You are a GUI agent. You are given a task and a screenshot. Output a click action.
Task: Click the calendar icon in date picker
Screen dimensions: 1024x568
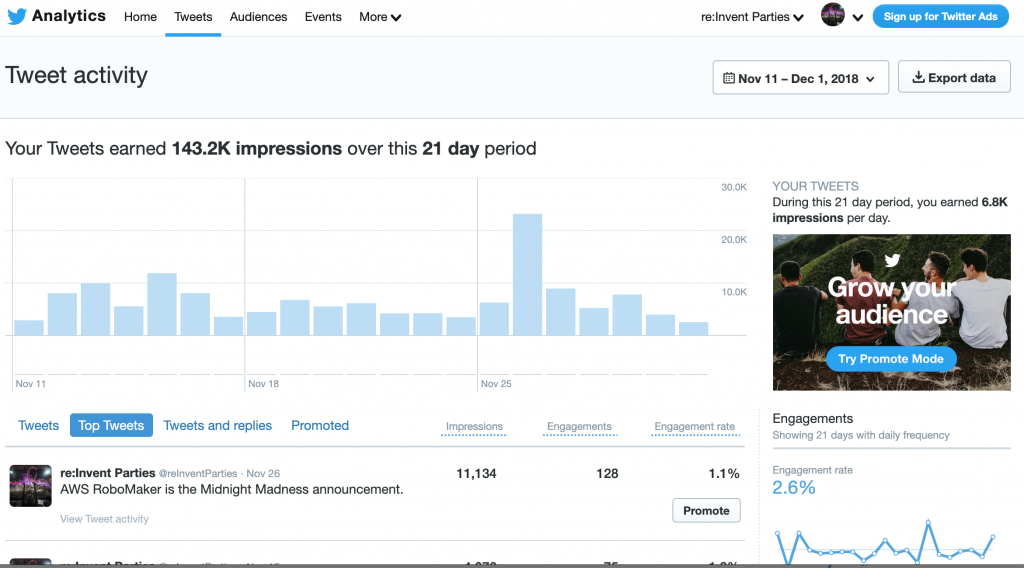(728, 78)
